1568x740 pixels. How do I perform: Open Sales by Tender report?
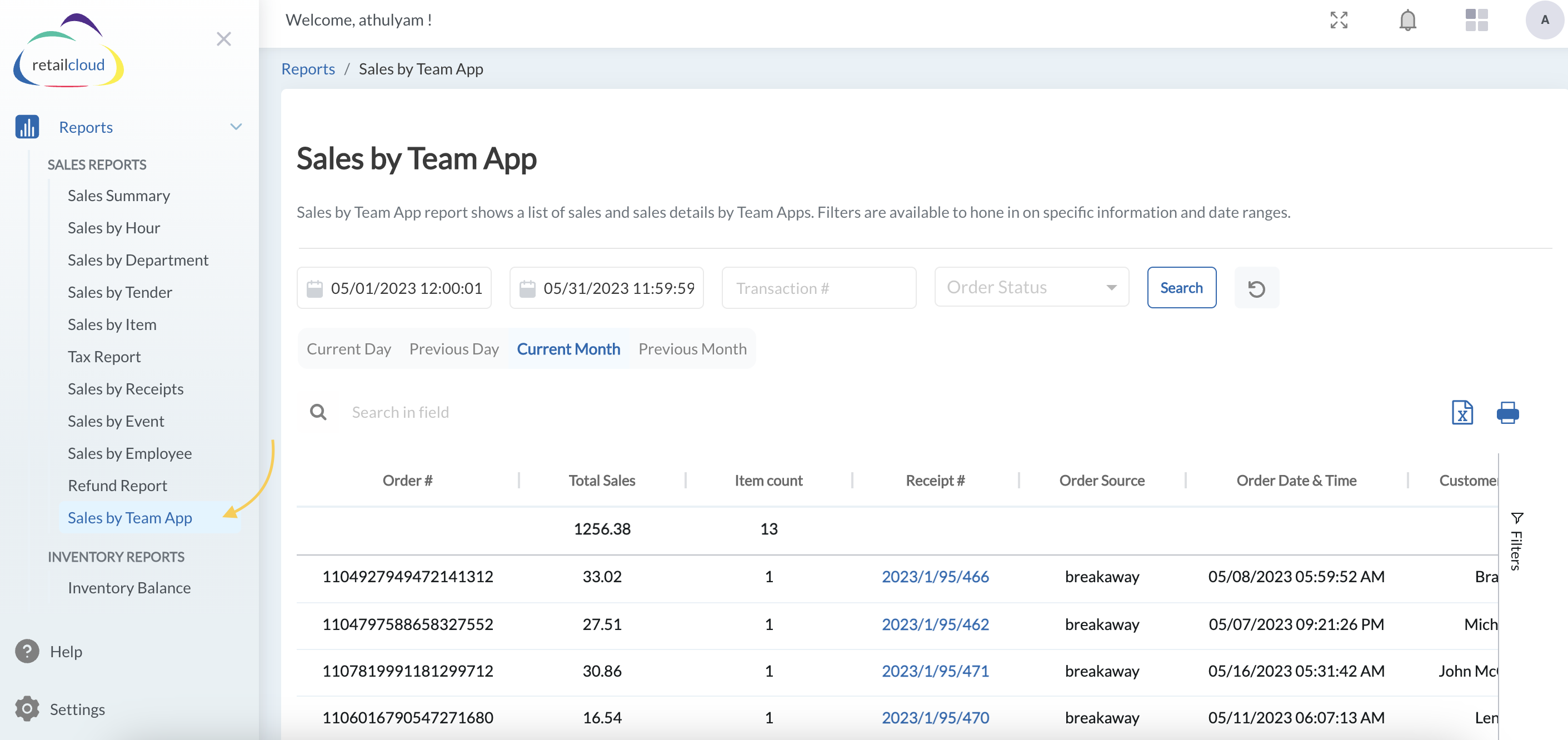click(120, 292)
